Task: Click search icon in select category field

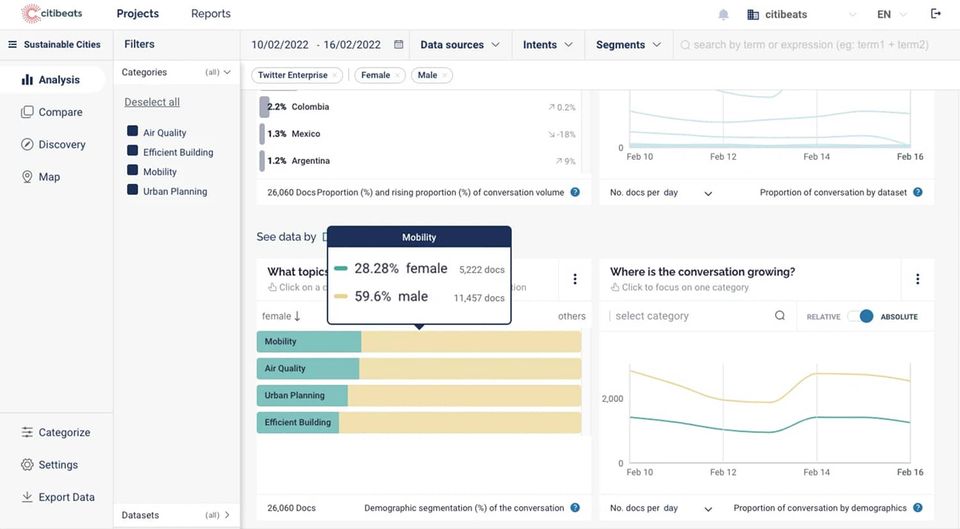Action: [x=779, y=315]
